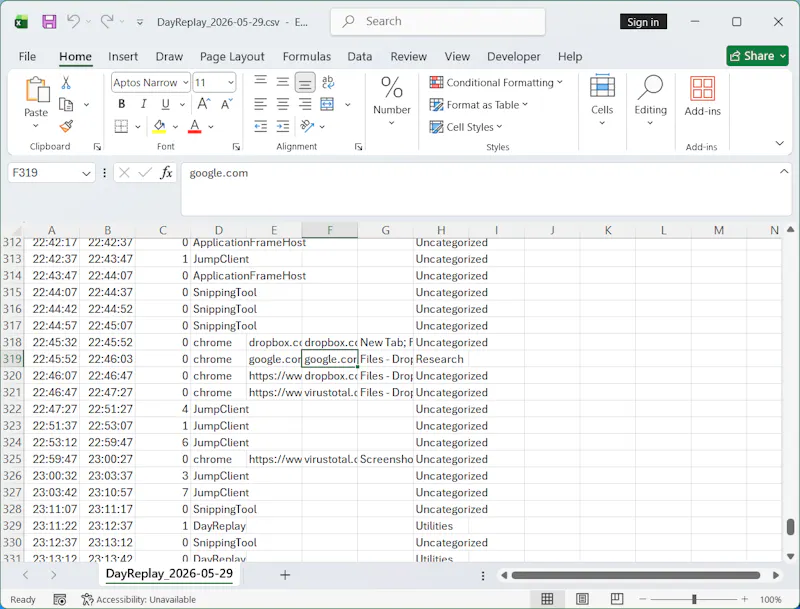Switch to Normal view icon
The height and width of the screenshot is (609, 800).
(547, 599)
